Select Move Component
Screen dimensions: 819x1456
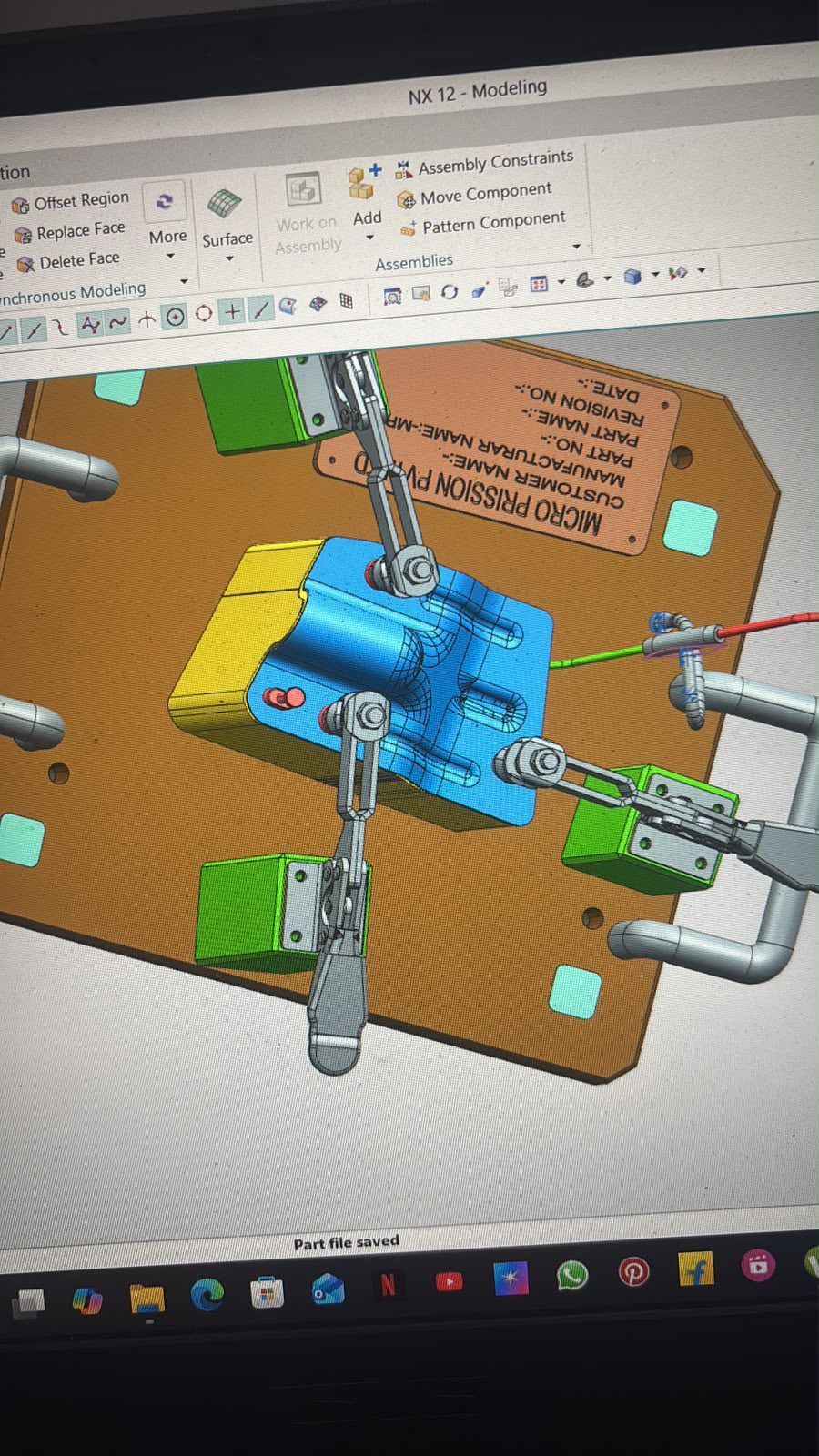pos(475,194)
